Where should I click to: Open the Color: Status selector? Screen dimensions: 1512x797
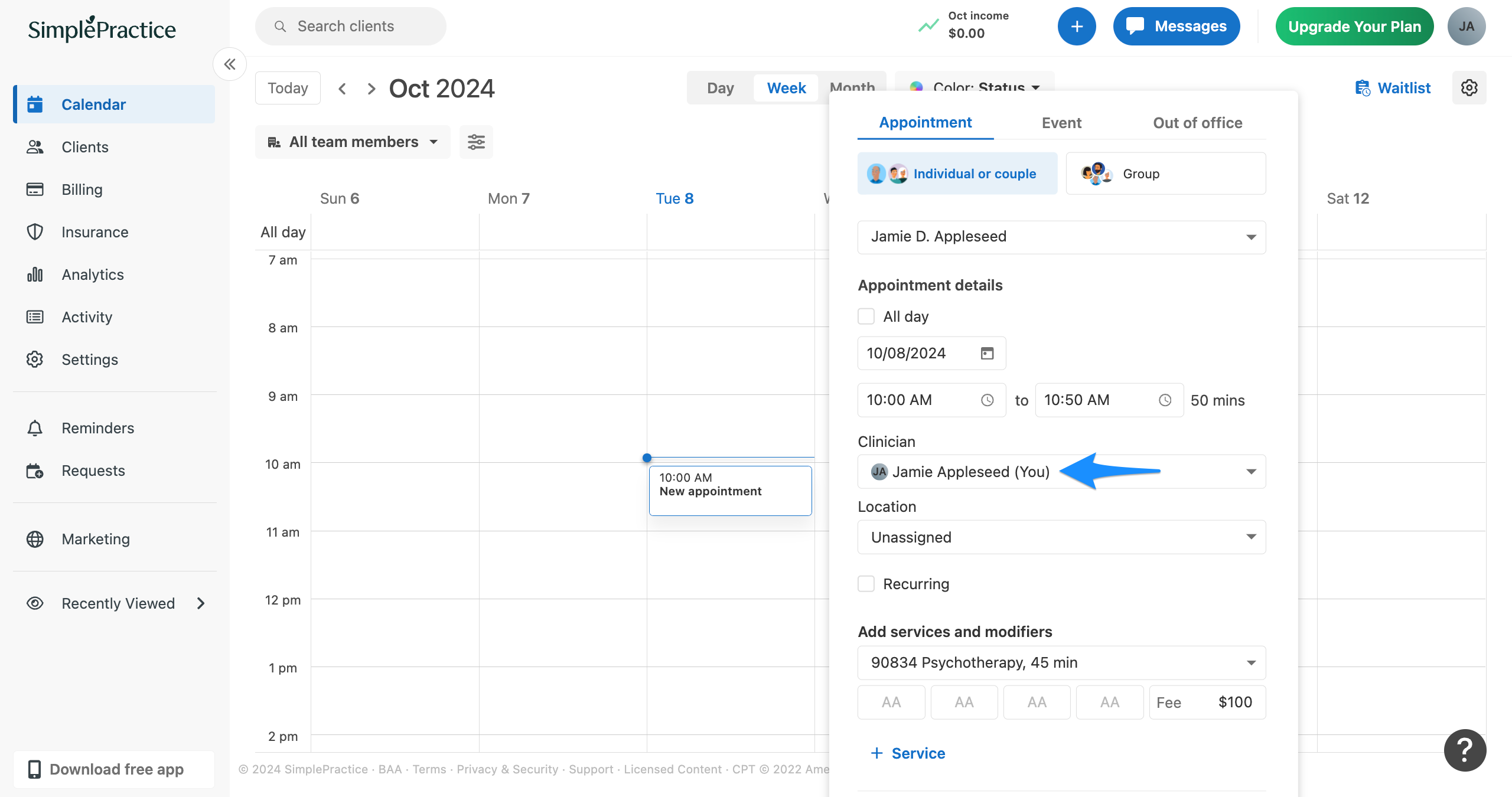pyautogui.click(x=975, y=87)
